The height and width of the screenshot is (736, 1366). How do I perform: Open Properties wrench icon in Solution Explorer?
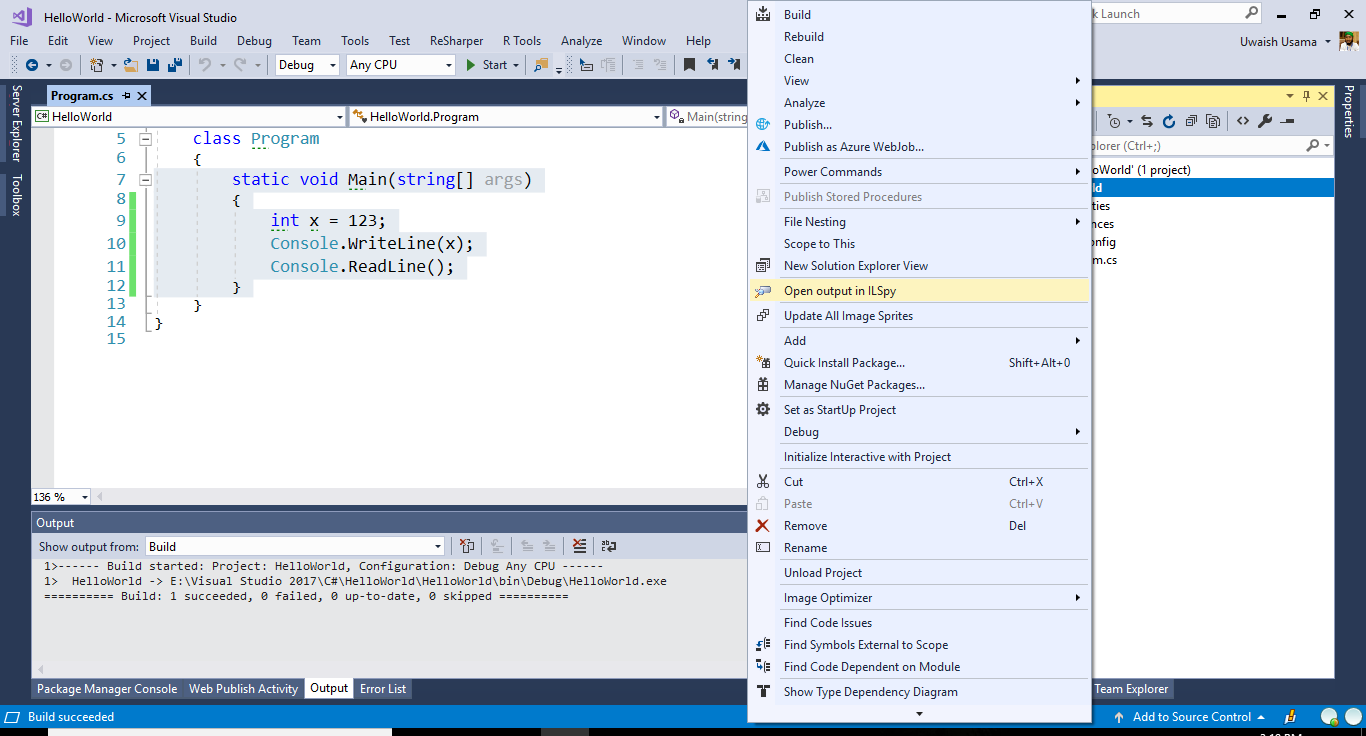click(x=1265, y=121)
